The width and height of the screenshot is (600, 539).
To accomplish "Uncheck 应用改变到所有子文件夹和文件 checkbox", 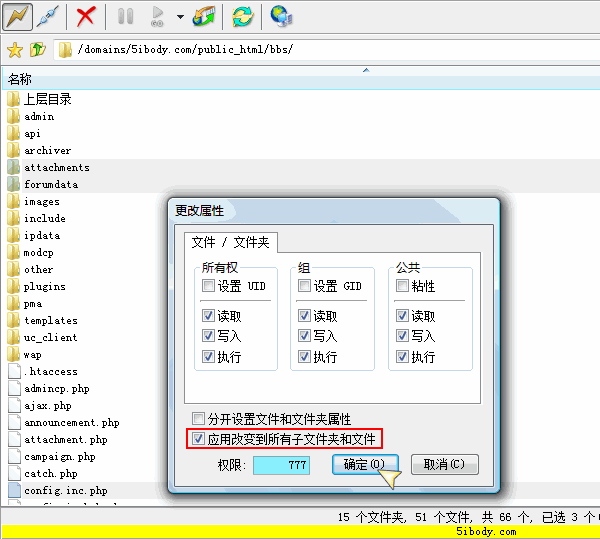I will [199, 438].
